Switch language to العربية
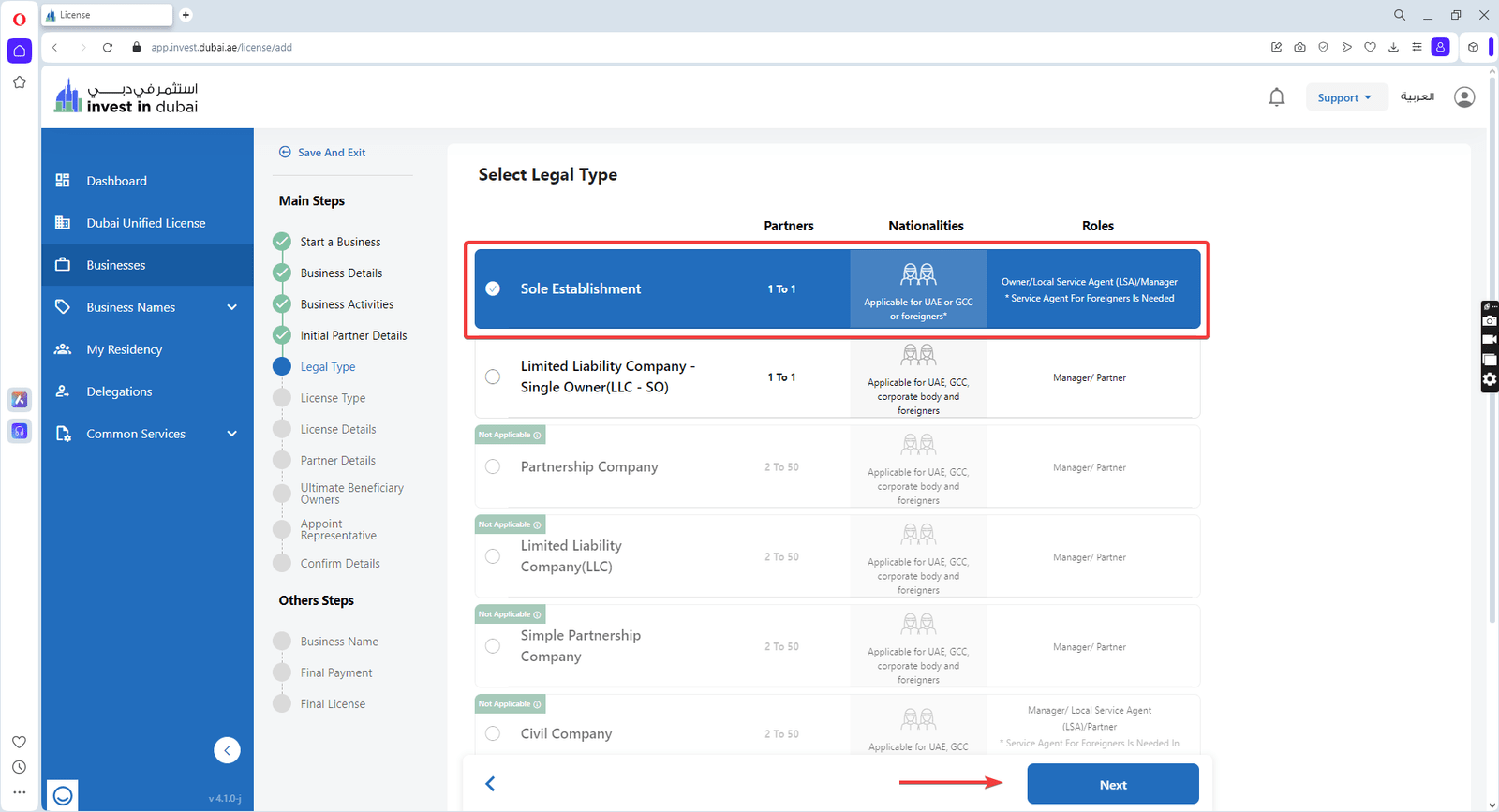Image resolution: width=1499 pixels, height=812 pixels. [1417, 97]
